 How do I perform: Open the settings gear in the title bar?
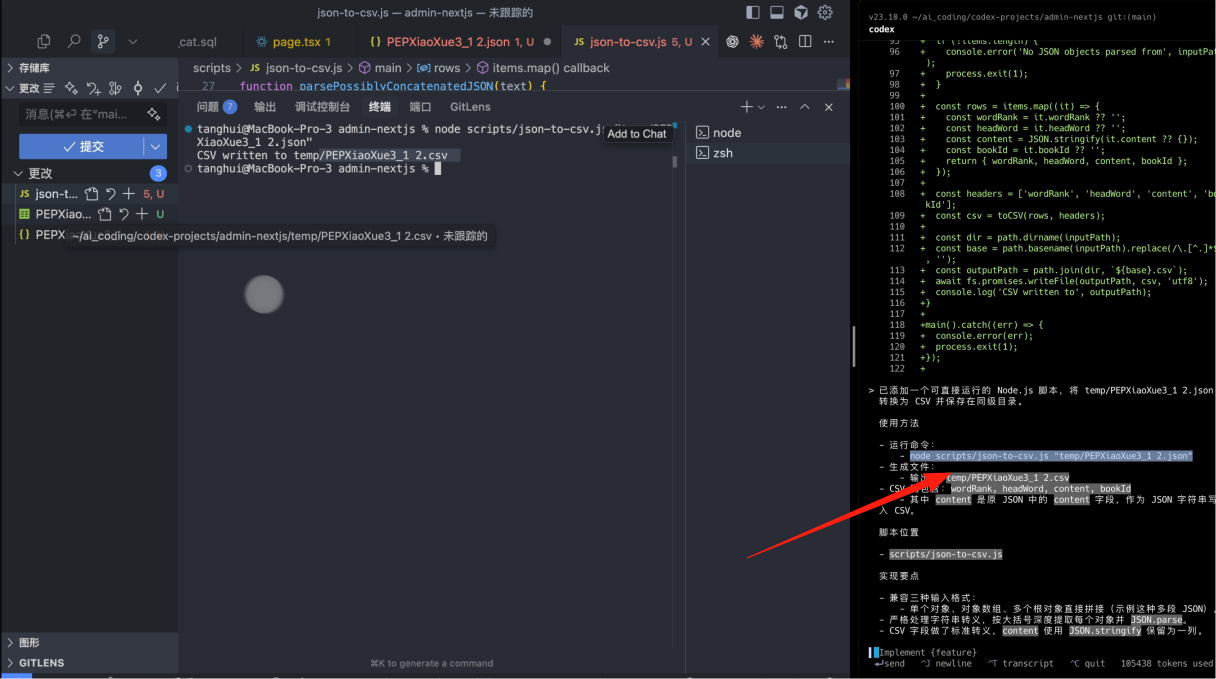click(825, 12)
